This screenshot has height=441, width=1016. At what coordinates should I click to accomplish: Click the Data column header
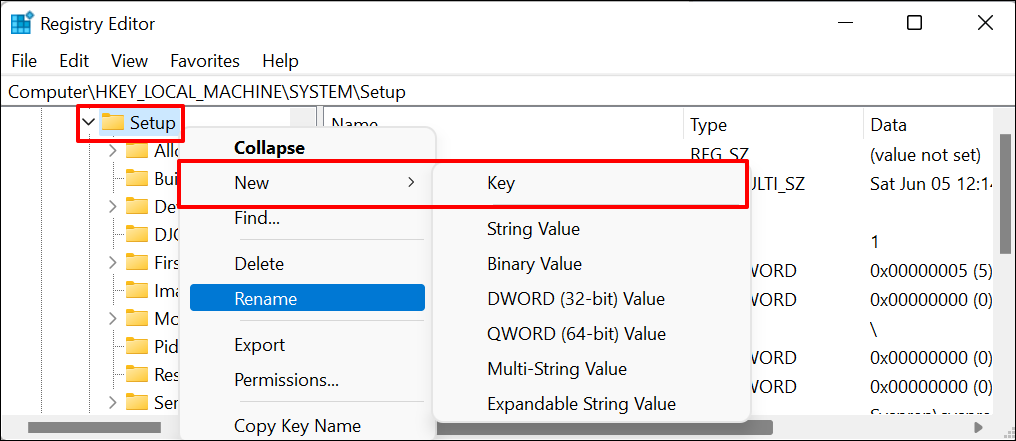pyautogui.click(x=888, y=125)
